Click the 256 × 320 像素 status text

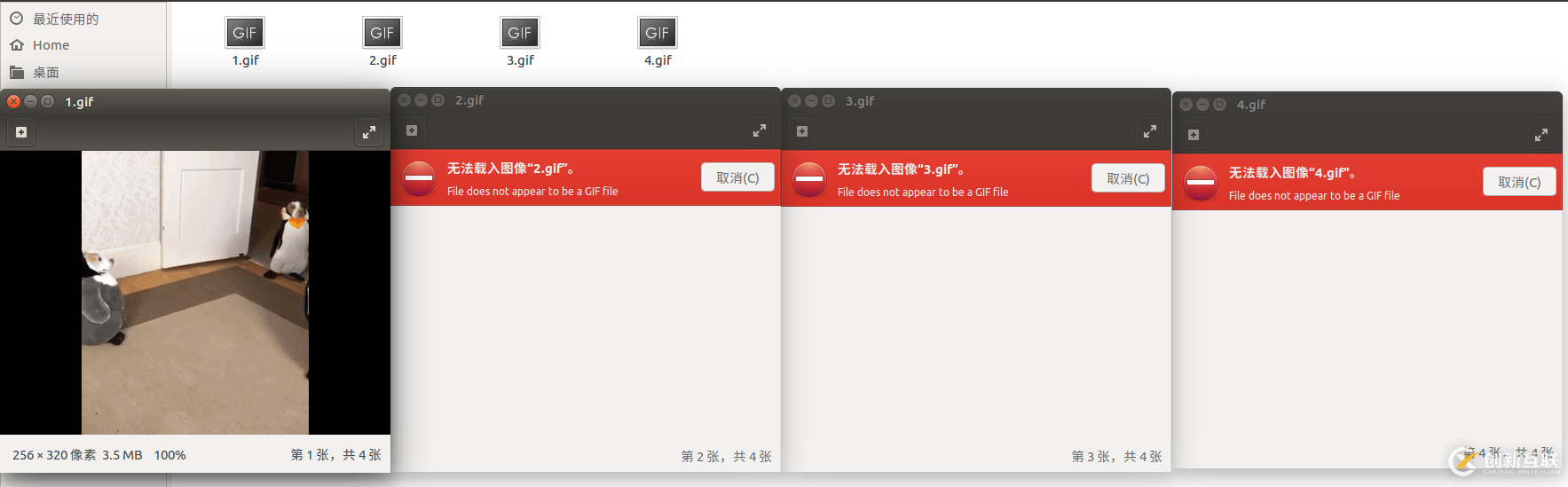(x=54, y=455)
